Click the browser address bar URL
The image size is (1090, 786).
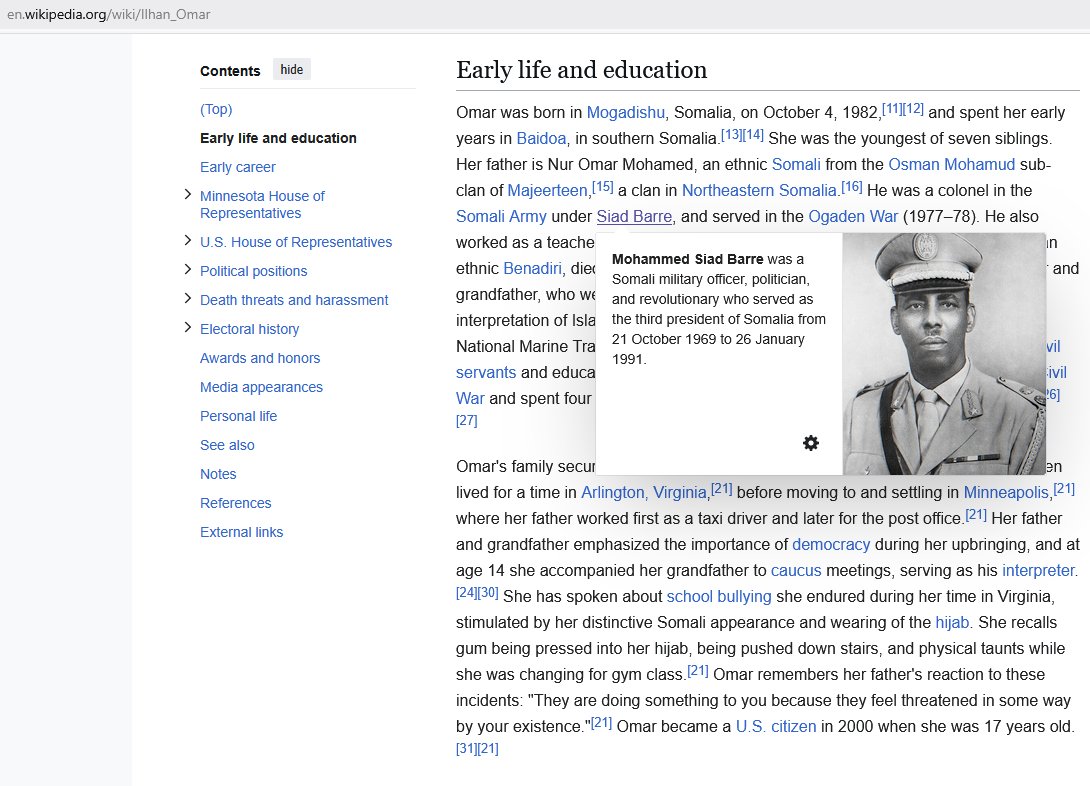pyautogui.click(x=108, y=15)
